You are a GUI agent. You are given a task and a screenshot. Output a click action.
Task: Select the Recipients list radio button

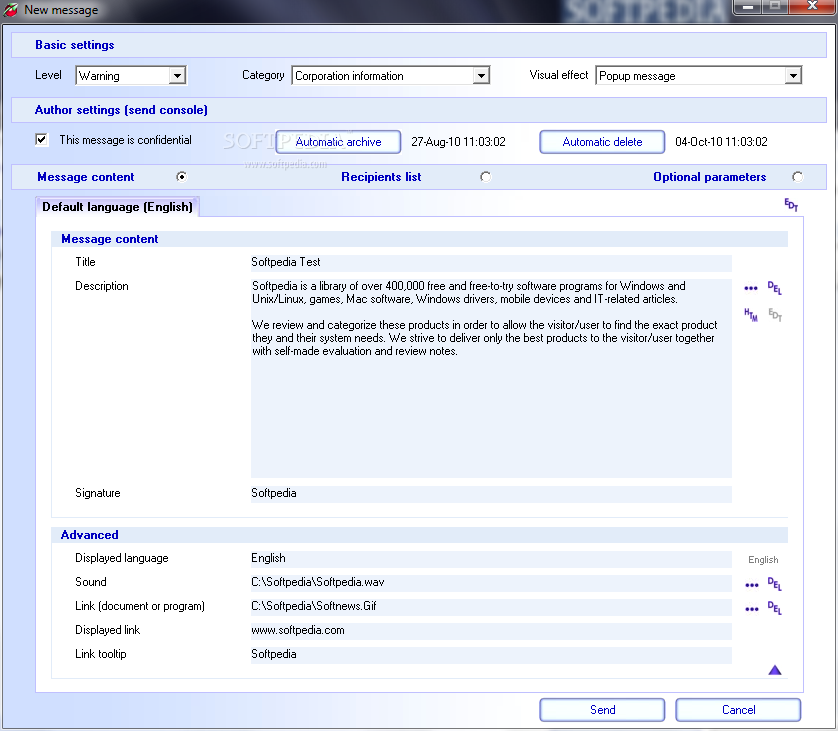point(485,177)
